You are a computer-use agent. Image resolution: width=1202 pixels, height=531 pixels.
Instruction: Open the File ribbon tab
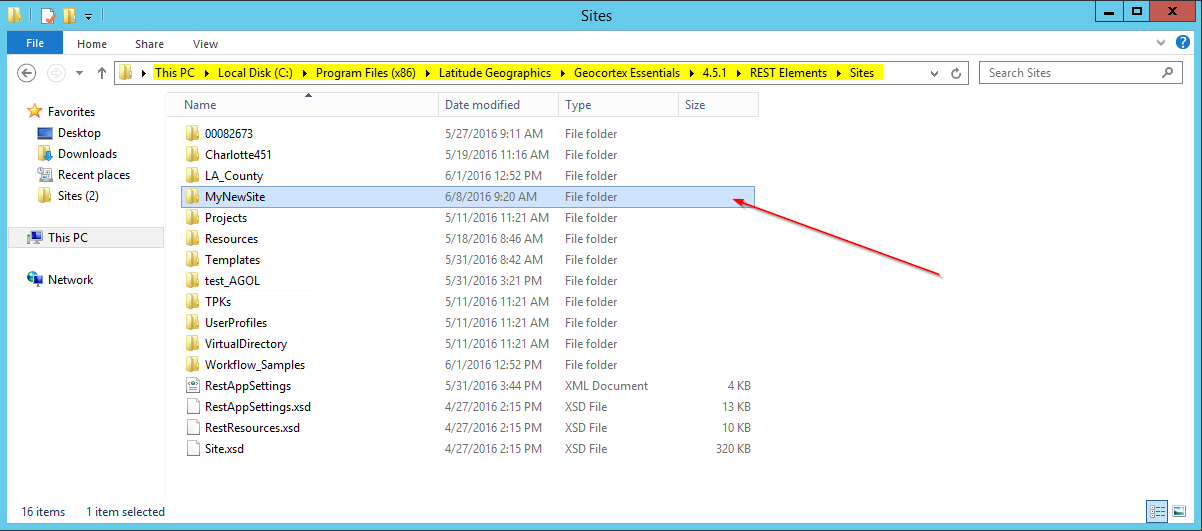pos(35,43)
